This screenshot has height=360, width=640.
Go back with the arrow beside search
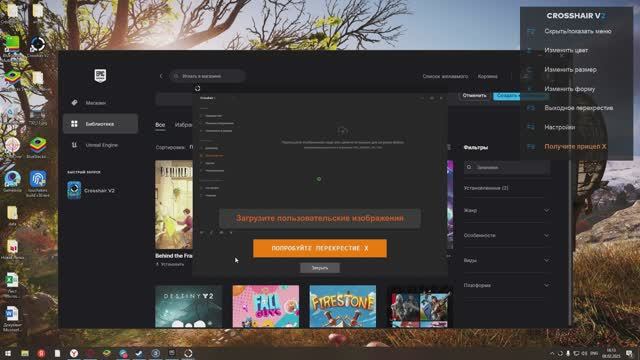[x=161, y=76]
